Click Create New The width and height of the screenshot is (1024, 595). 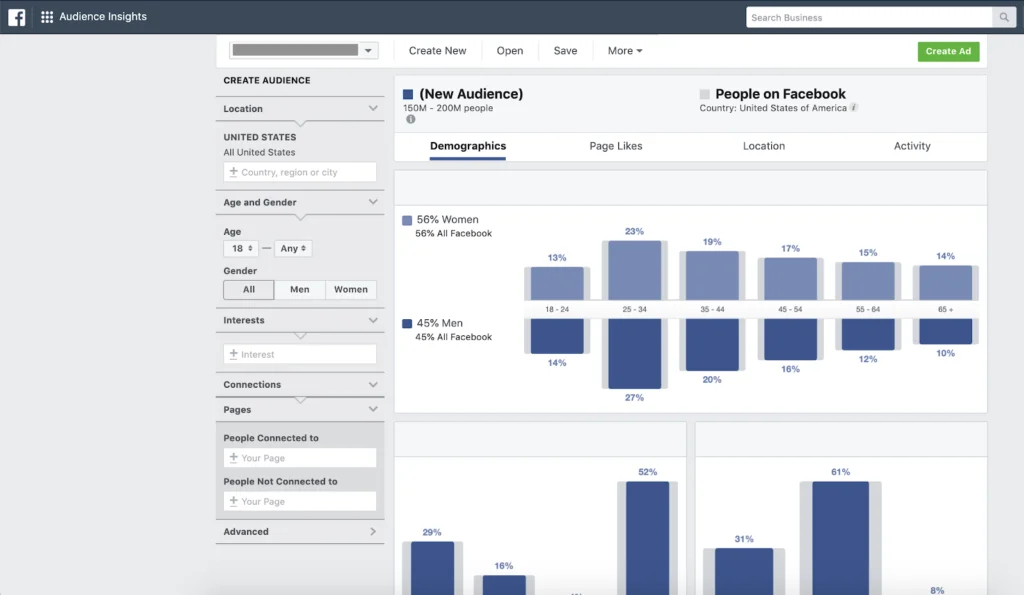[438, 51]
